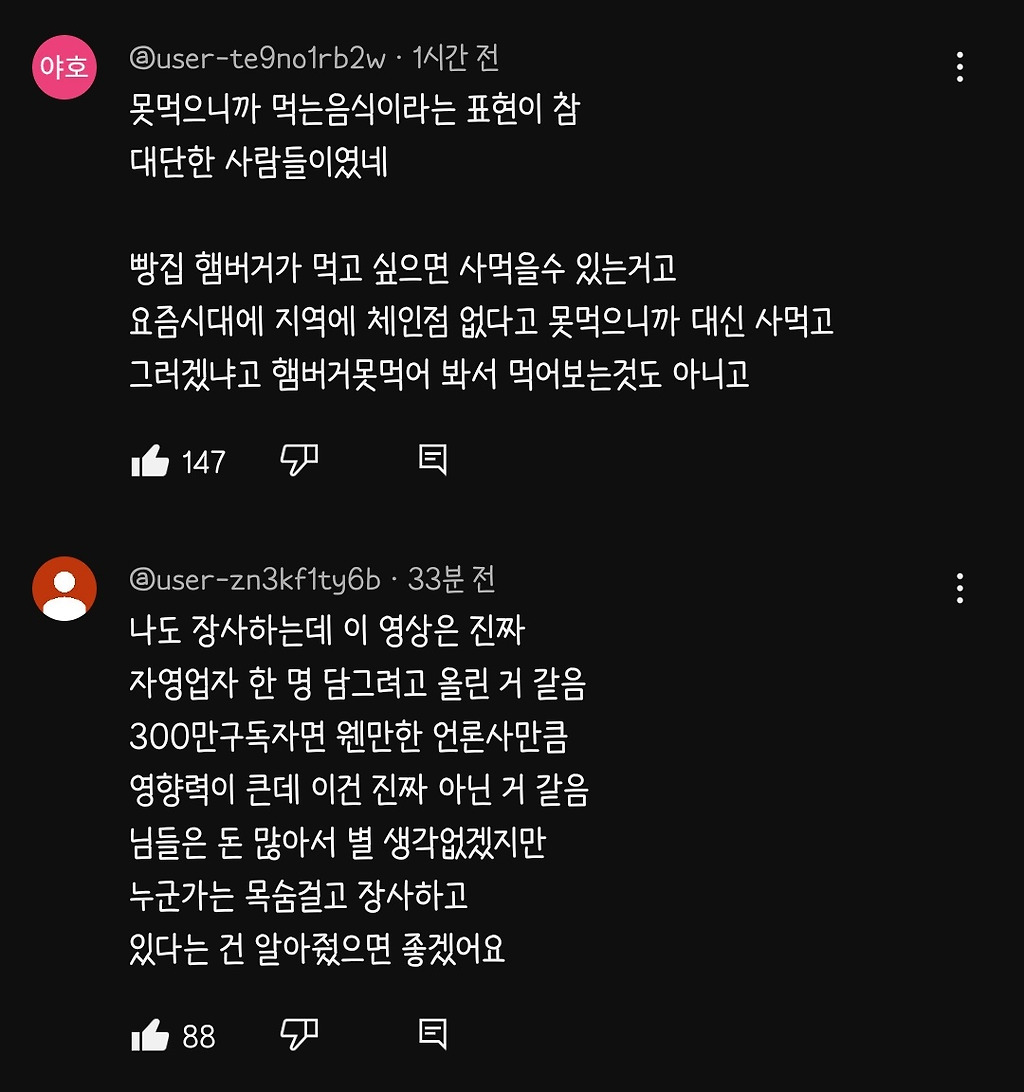Open reply for the user-zn3kf1ty6b comment
The height and width of the screenshot is (1092, 1024).
(433, 1034)
